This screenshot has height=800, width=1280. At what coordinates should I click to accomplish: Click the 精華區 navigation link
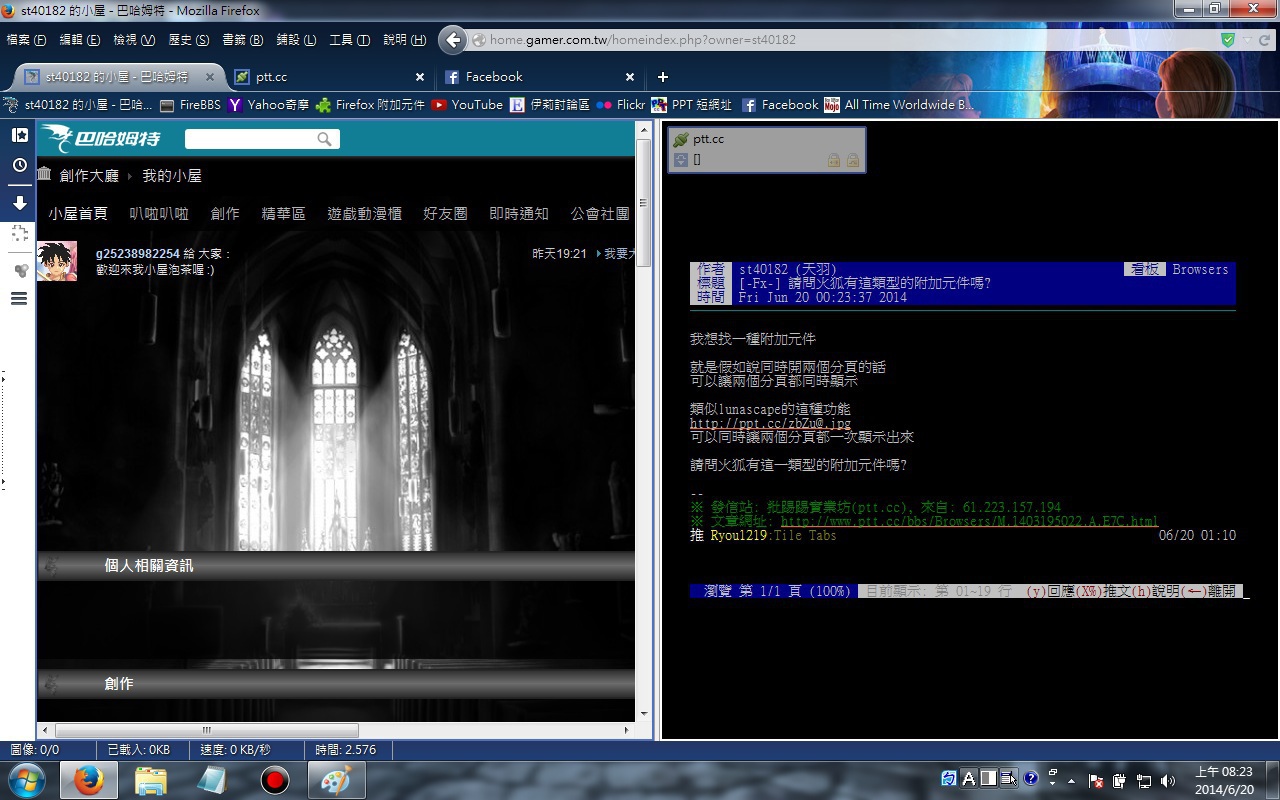click(x=283, y=214)
